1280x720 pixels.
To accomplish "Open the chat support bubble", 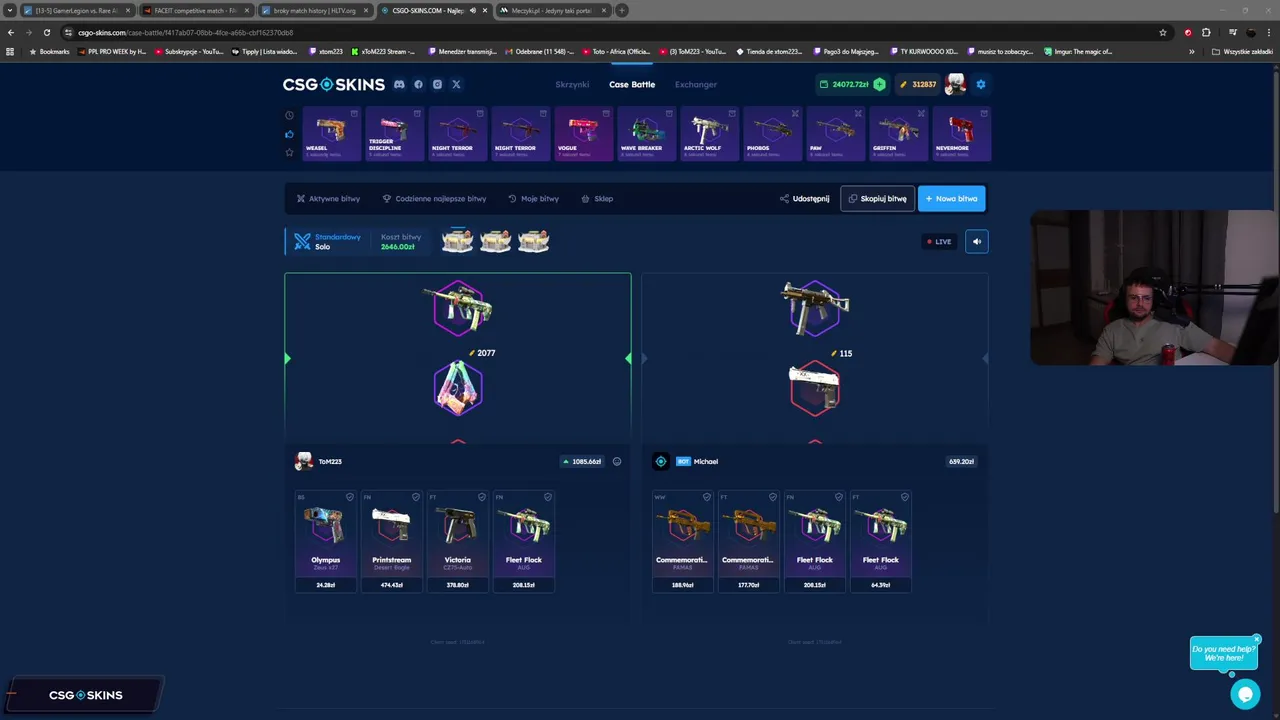I will click(1245, 694).
